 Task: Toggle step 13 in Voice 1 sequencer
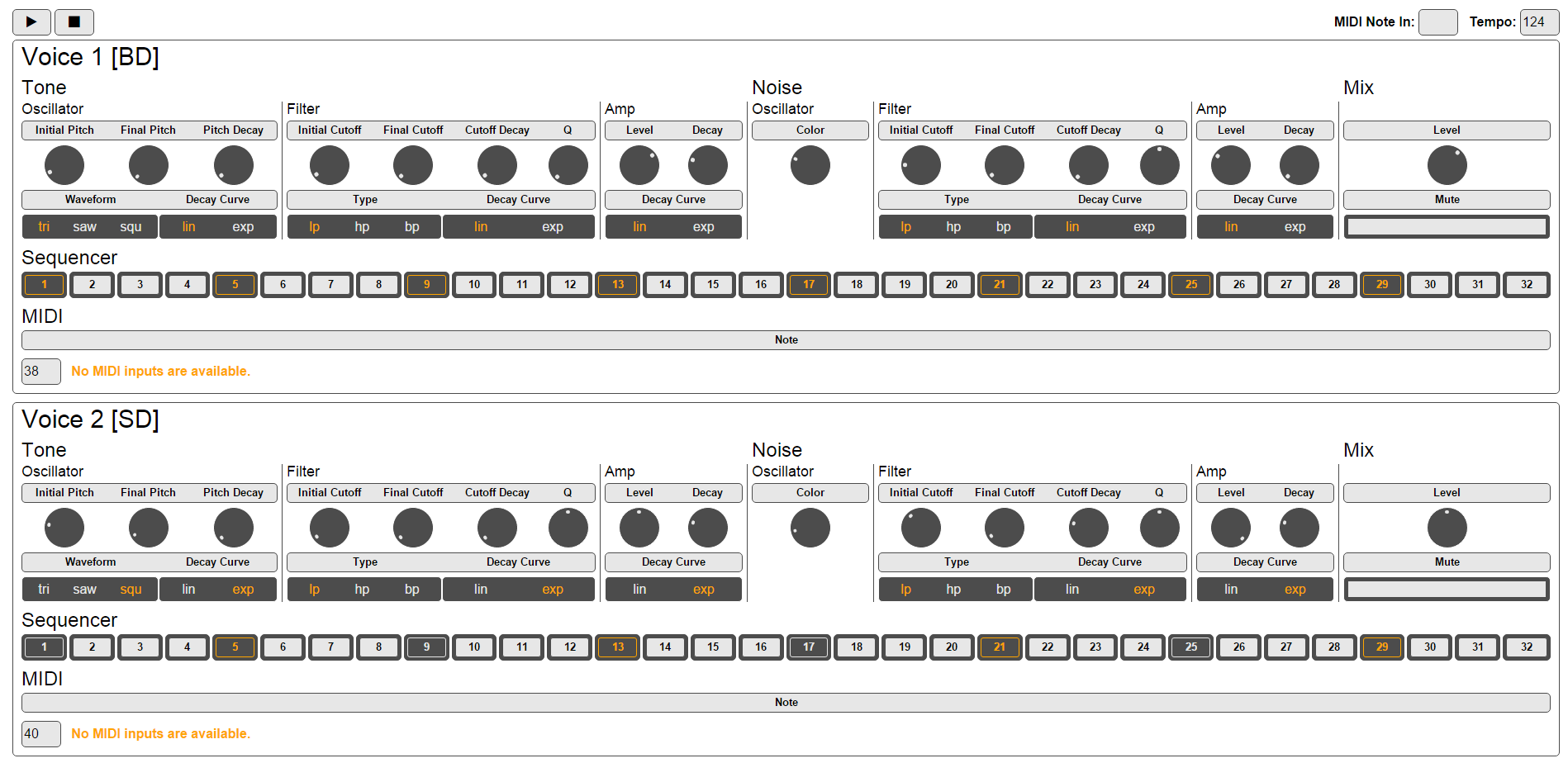pos(617,284)
